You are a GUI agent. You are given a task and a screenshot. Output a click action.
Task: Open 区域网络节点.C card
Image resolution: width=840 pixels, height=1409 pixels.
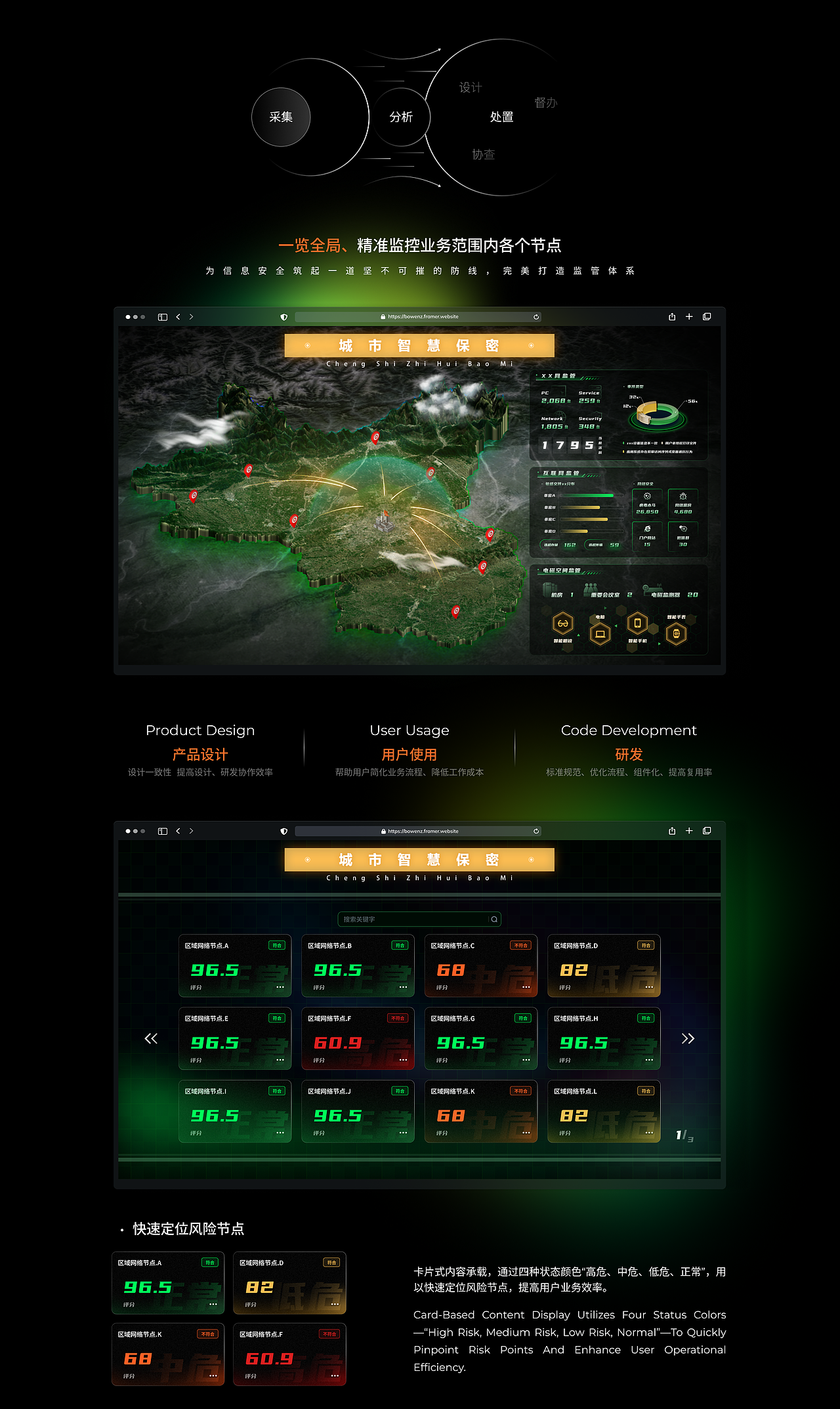pos(481,965)
